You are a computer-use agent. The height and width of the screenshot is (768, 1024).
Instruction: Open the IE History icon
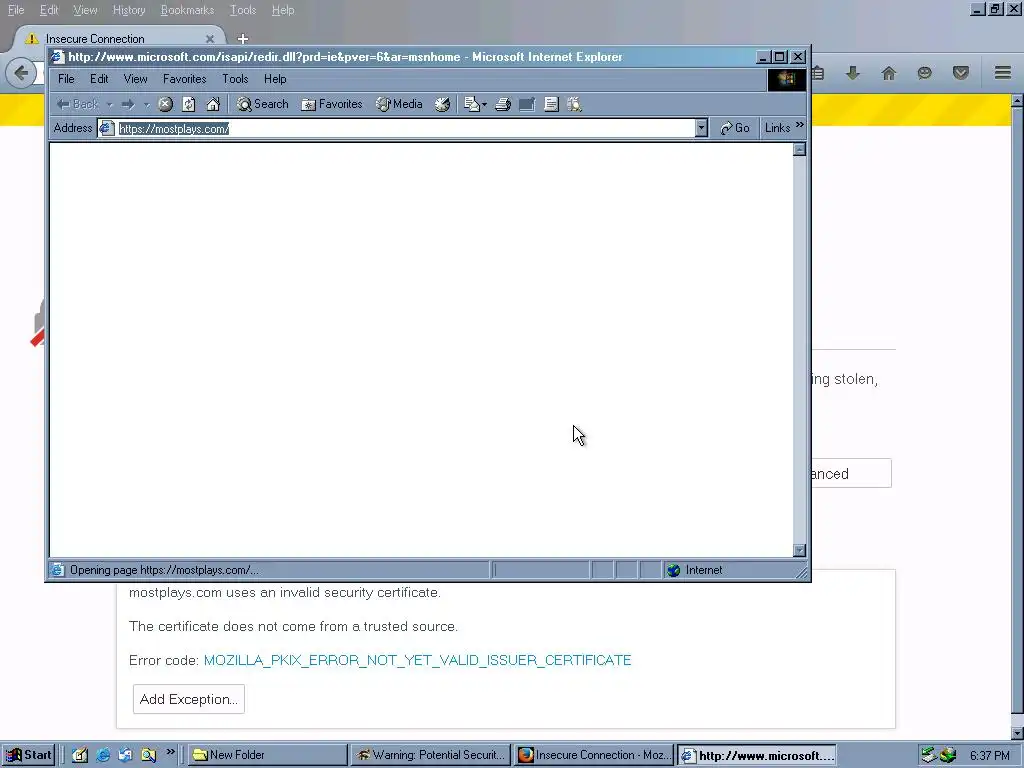coord(443,104)
